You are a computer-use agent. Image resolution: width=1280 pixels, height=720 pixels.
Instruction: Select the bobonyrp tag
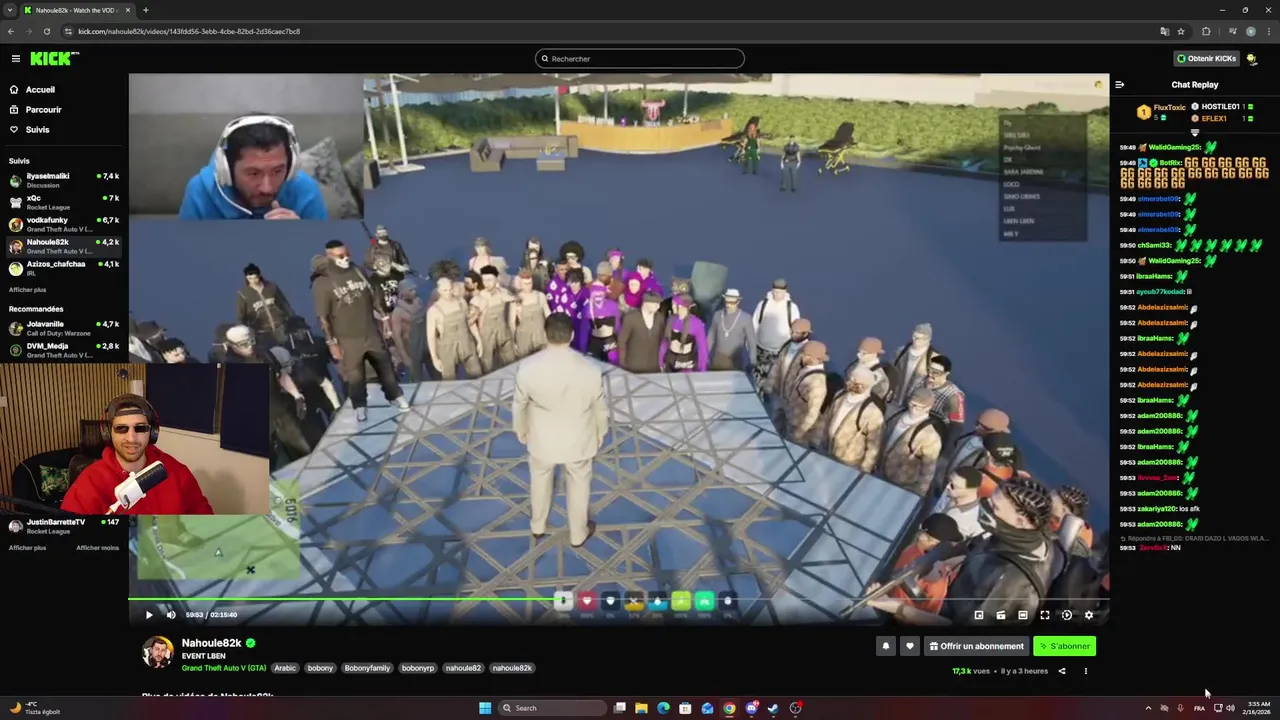pos(418,668)
